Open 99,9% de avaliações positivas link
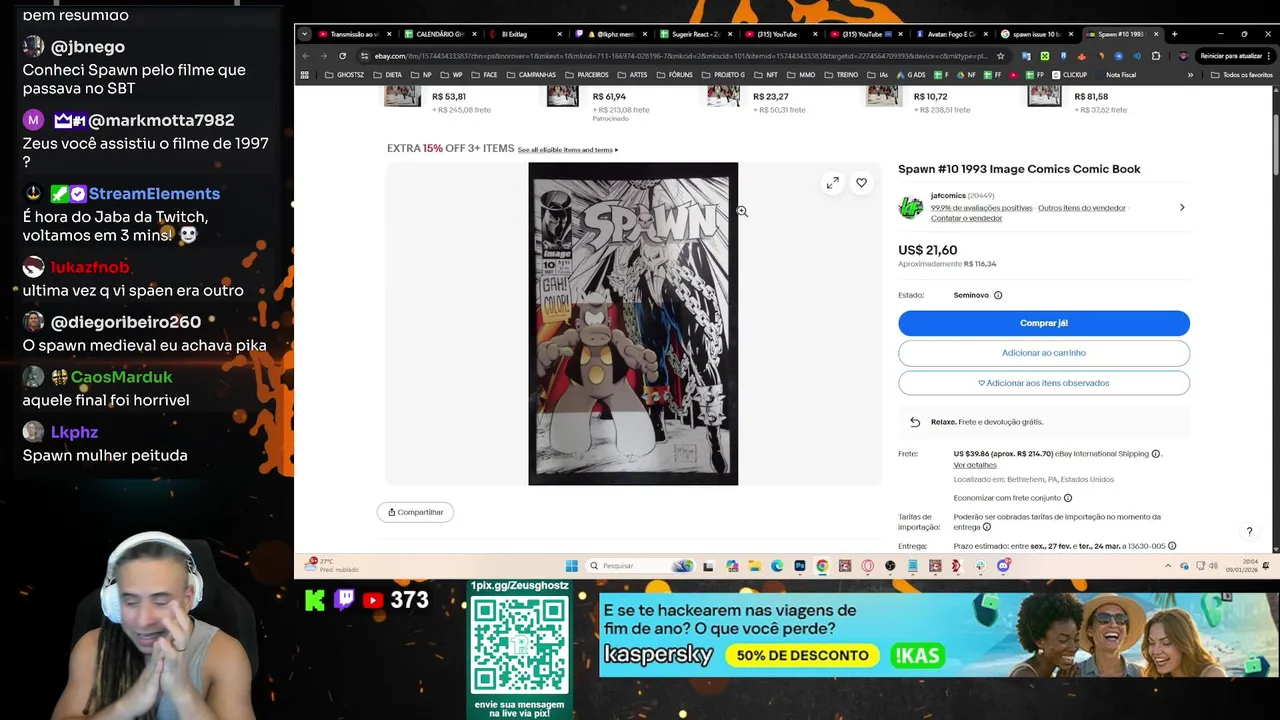This screenshot has width=1280, height=720. [981, 208]
